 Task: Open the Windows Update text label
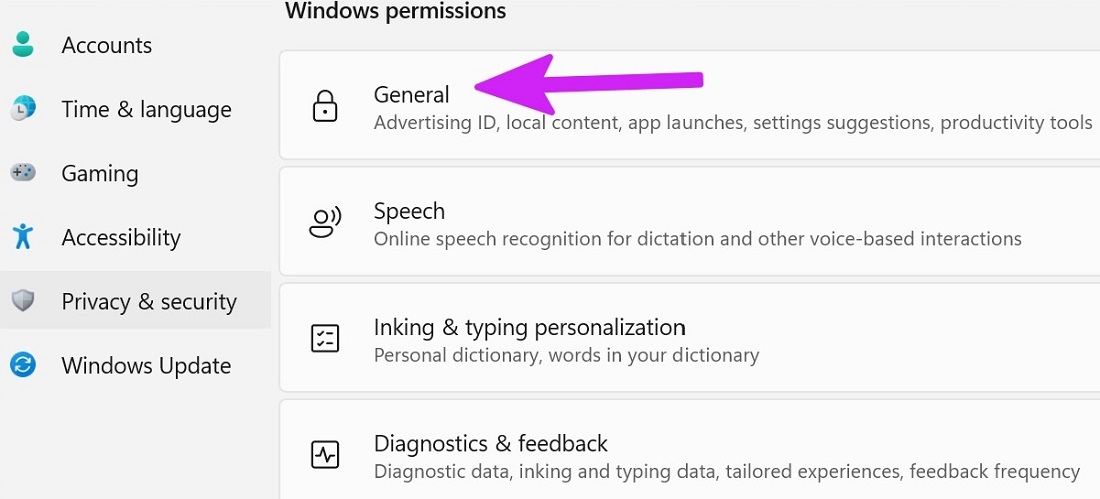click(x=146, y=365)
